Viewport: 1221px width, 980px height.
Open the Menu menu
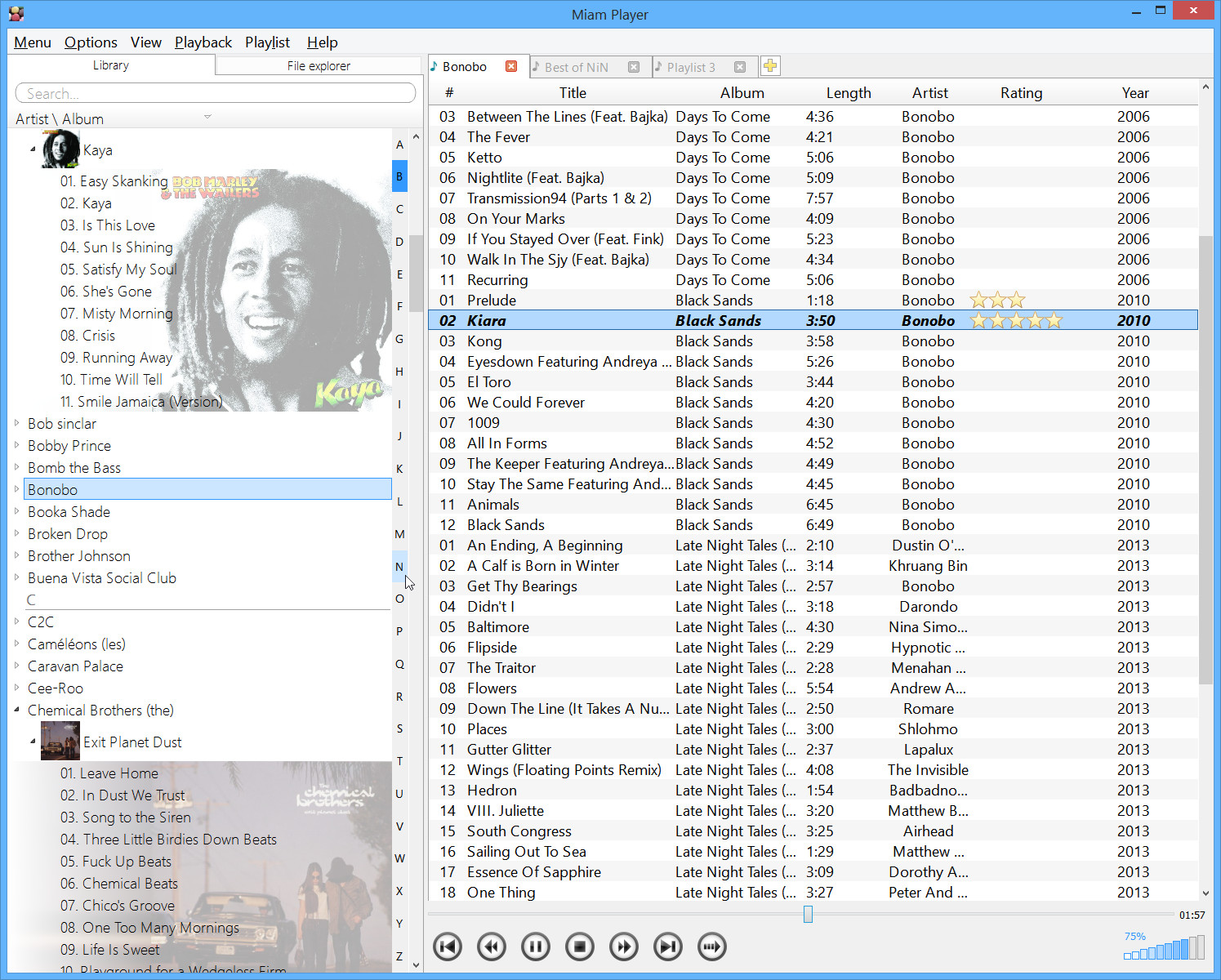(x=33, y=42)
